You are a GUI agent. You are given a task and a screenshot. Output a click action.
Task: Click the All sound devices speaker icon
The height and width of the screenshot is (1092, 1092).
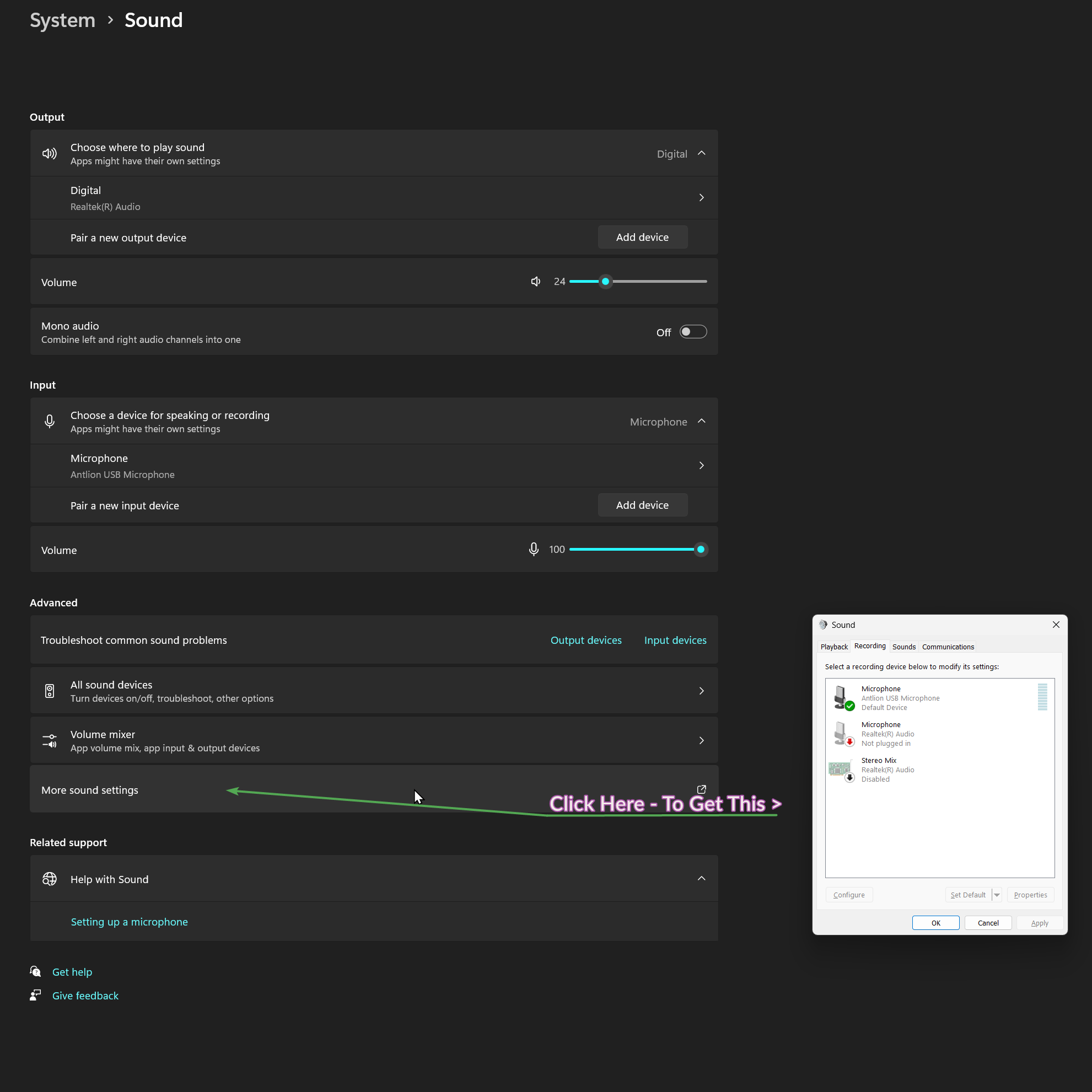click(50, 691)
